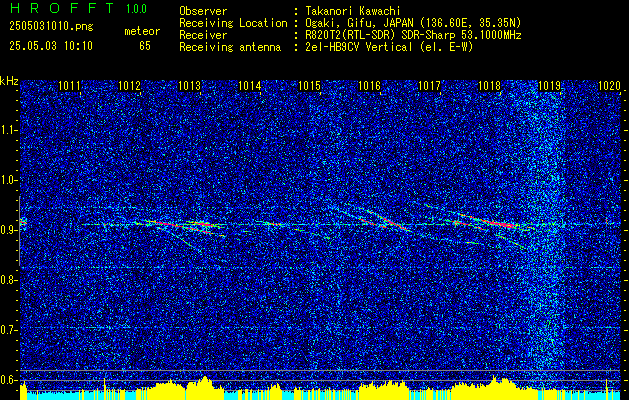Click the 0.7 frequency axis label
Image resolution: width=629 pixels, height=400 pixels.
9,330
